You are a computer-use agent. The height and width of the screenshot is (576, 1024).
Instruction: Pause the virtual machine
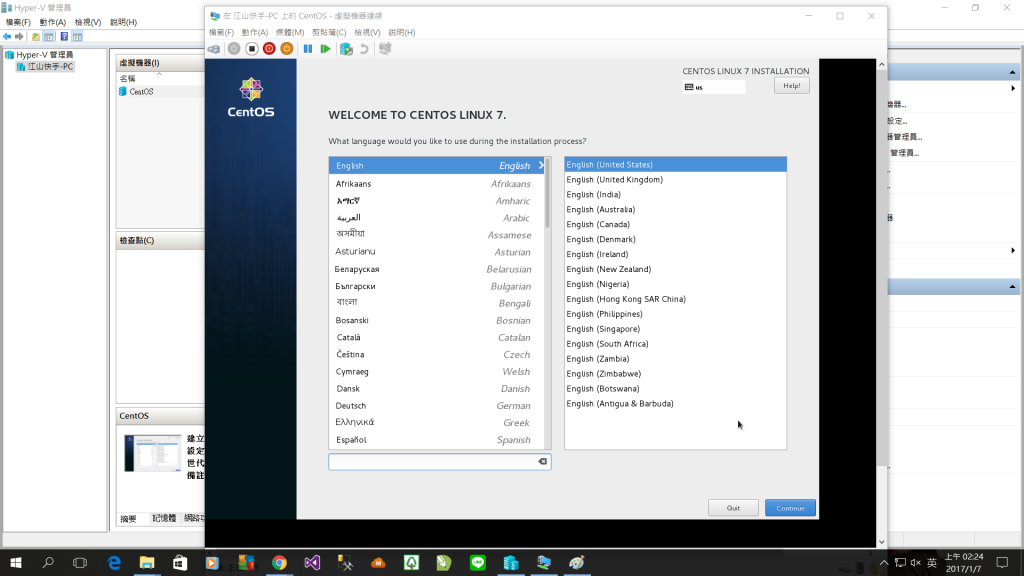[x=308, y=49]
